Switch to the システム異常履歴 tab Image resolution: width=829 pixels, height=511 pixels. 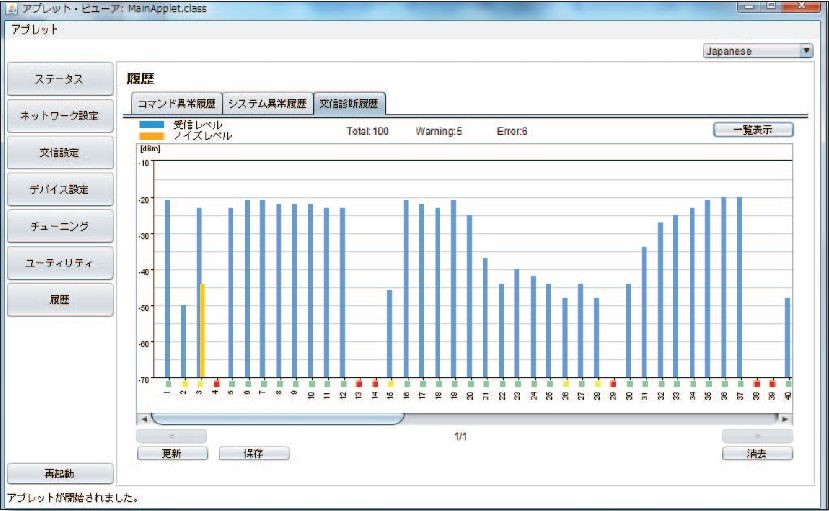tap(267, 103)
